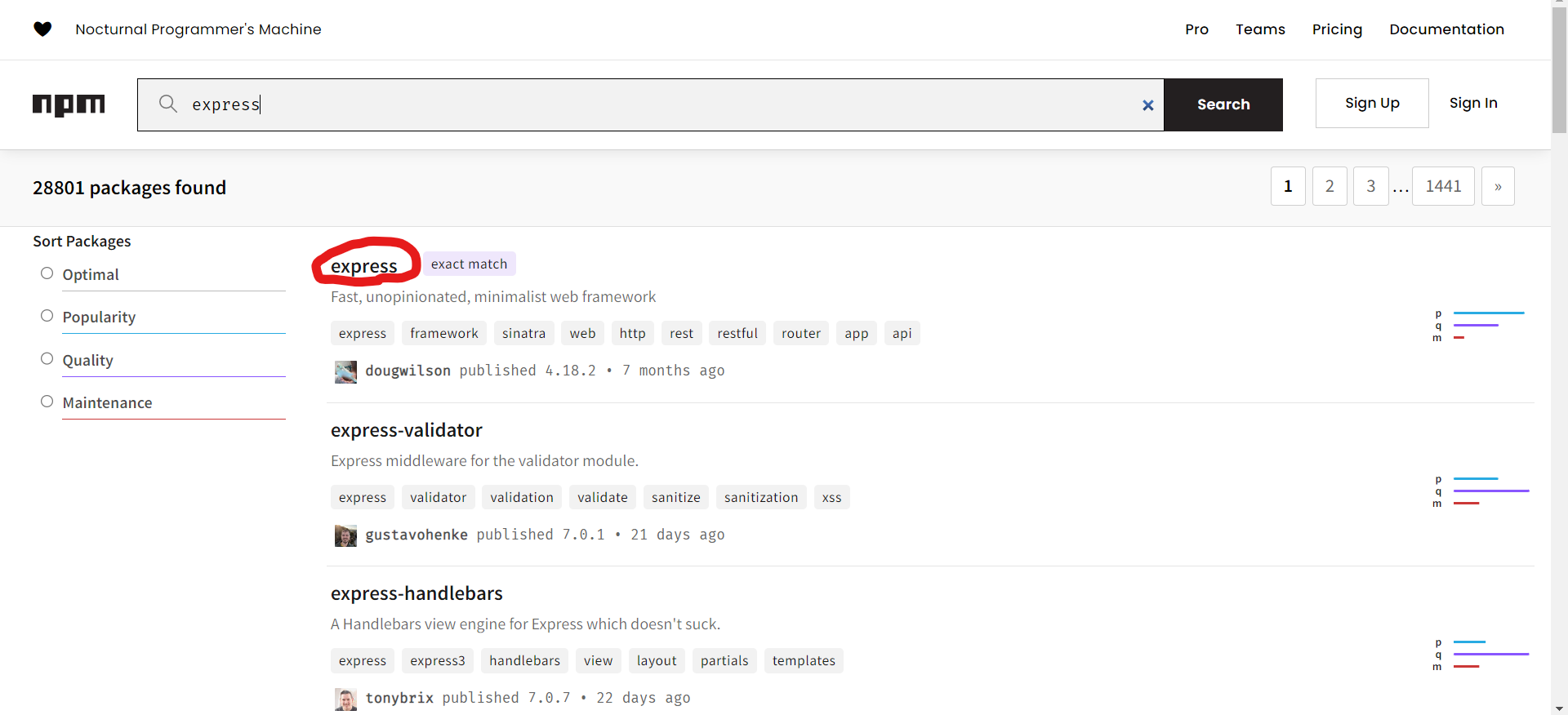Open the Pricing menu item
1568x715 pixels.
click(1337, 29)
